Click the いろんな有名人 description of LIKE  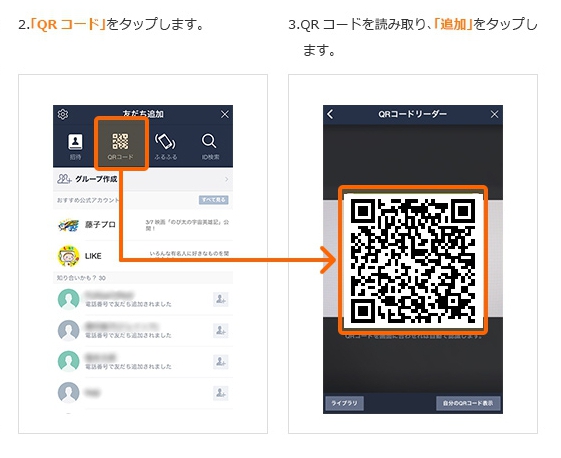(x=189, y=254)
